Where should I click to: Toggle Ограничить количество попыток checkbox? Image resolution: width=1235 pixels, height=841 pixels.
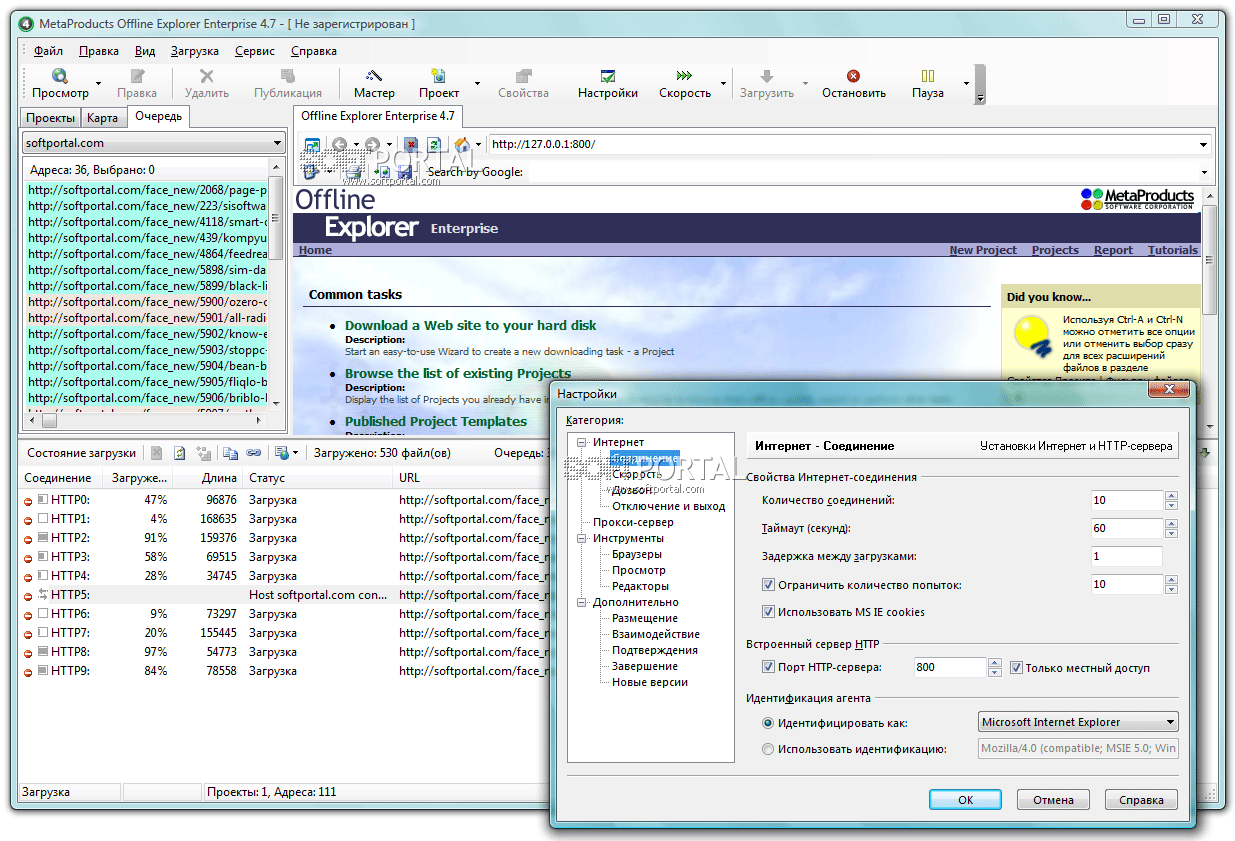[768, 585]
